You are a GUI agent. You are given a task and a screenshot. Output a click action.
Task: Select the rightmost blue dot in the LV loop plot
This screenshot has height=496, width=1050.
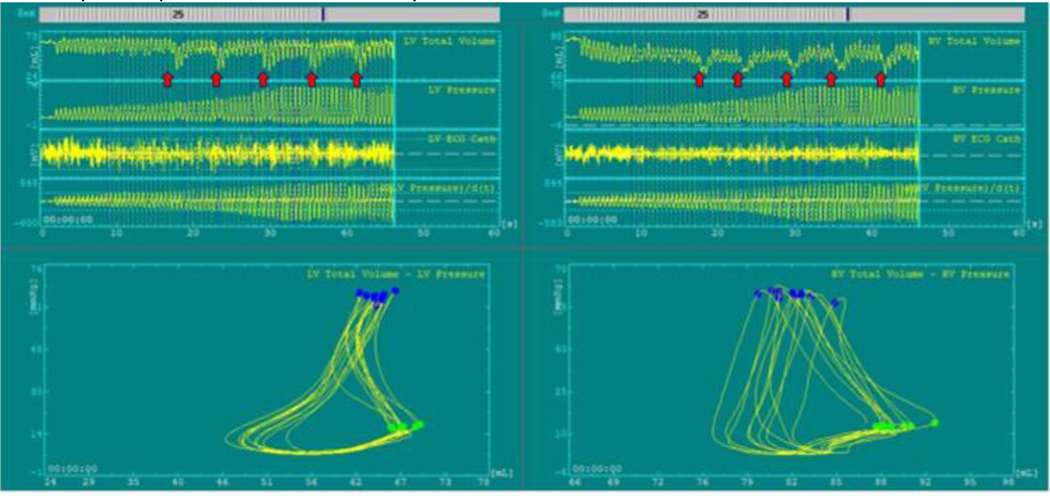[x=395, y=291]
